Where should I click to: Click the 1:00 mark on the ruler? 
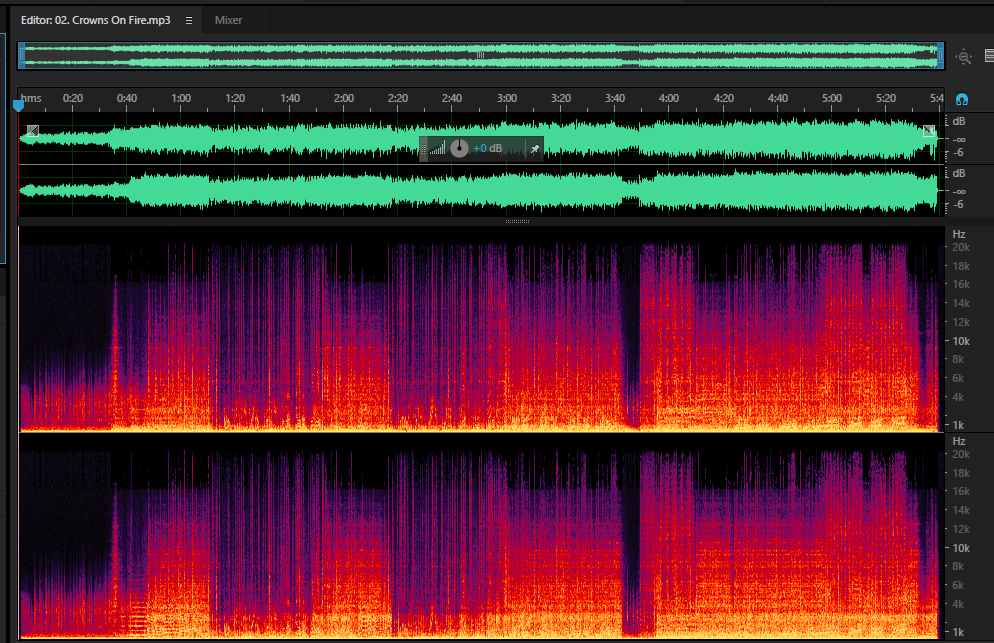click(x=181, y=98)
